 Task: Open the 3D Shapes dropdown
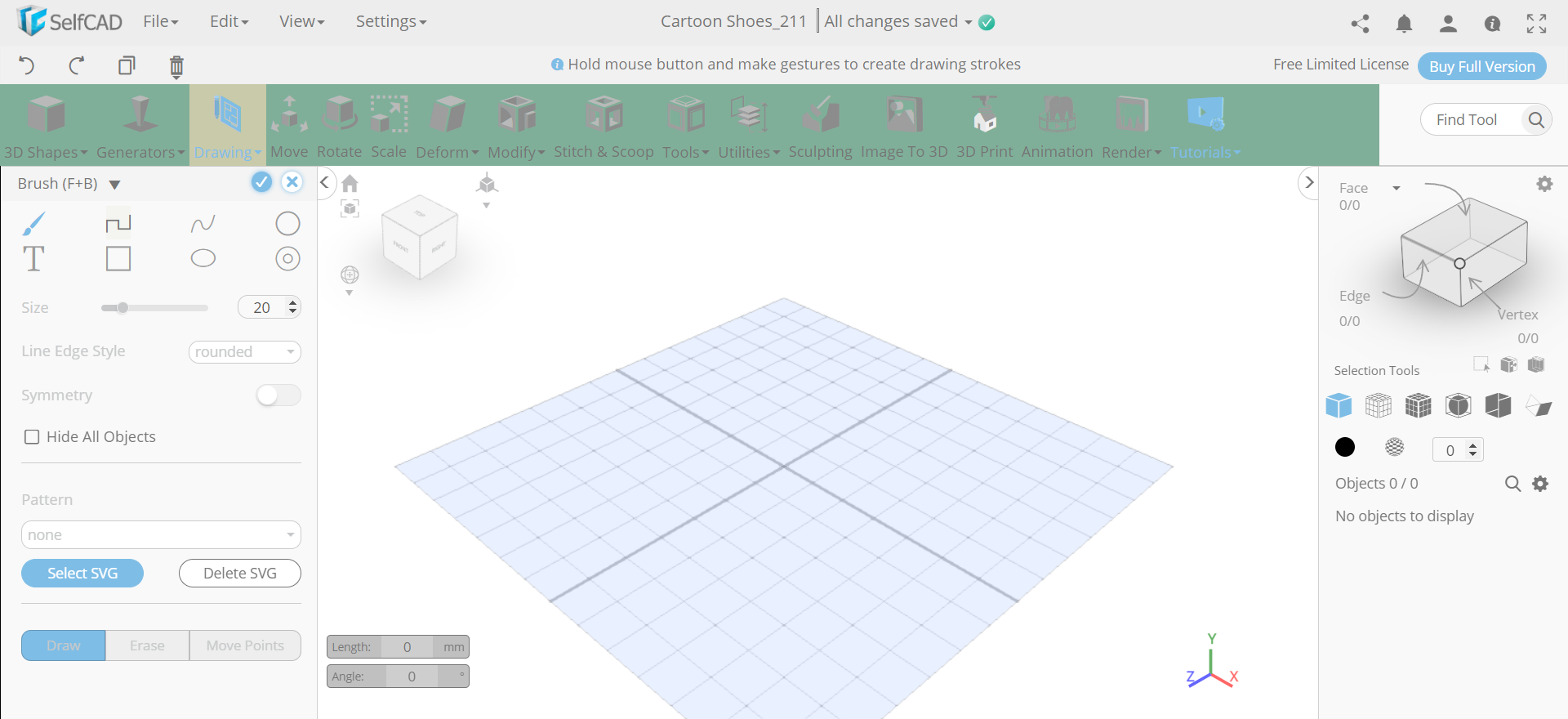coord(46,127)
